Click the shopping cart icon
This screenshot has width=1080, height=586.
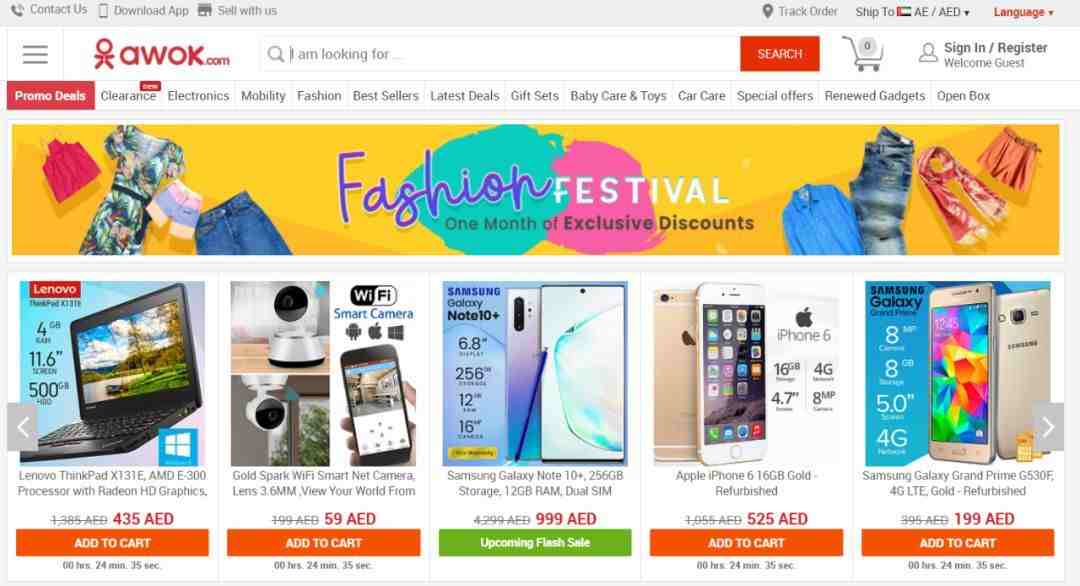862,54
